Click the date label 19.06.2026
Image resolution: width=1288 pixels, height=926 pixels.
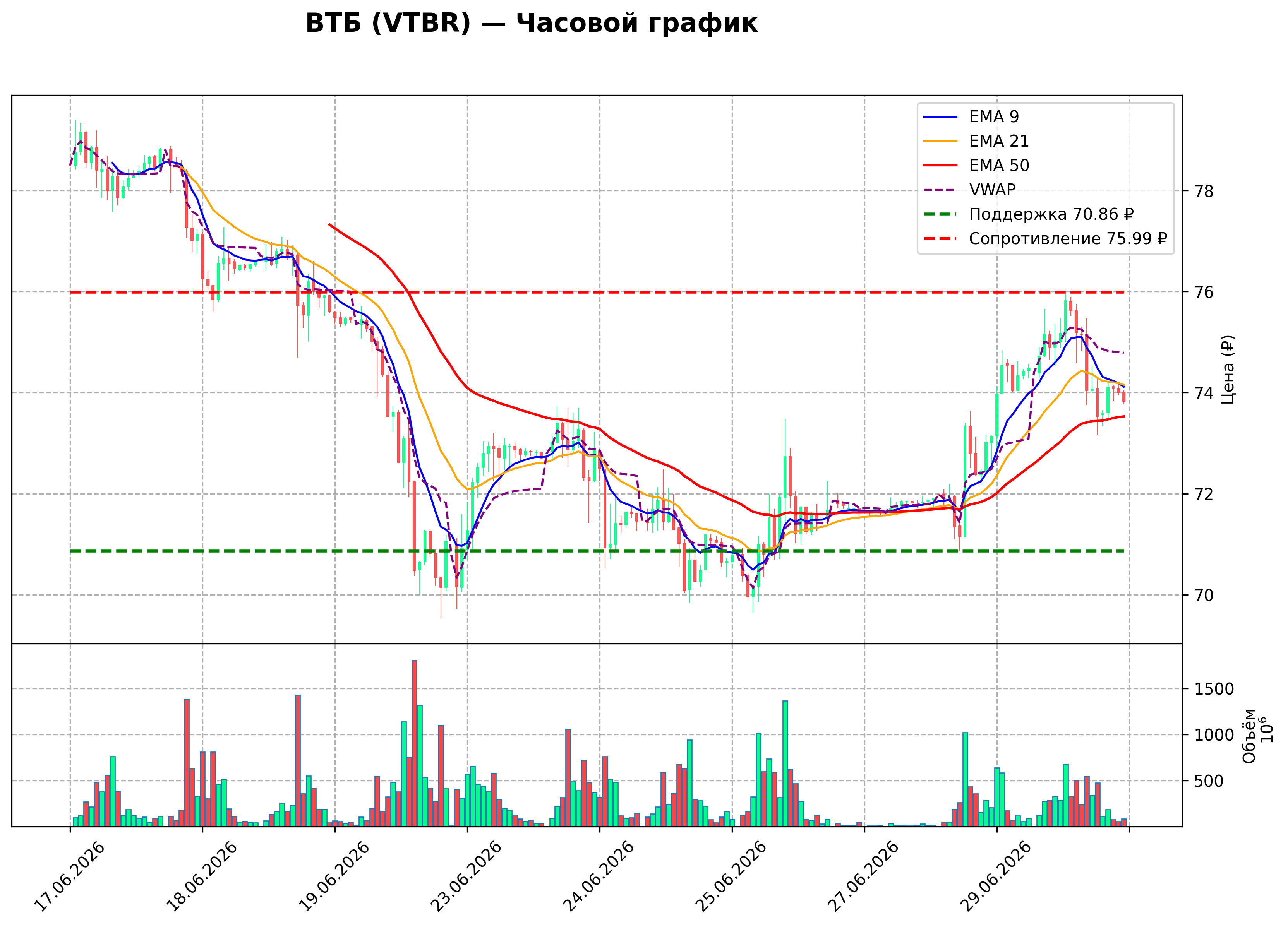click(x=334, y=876)
